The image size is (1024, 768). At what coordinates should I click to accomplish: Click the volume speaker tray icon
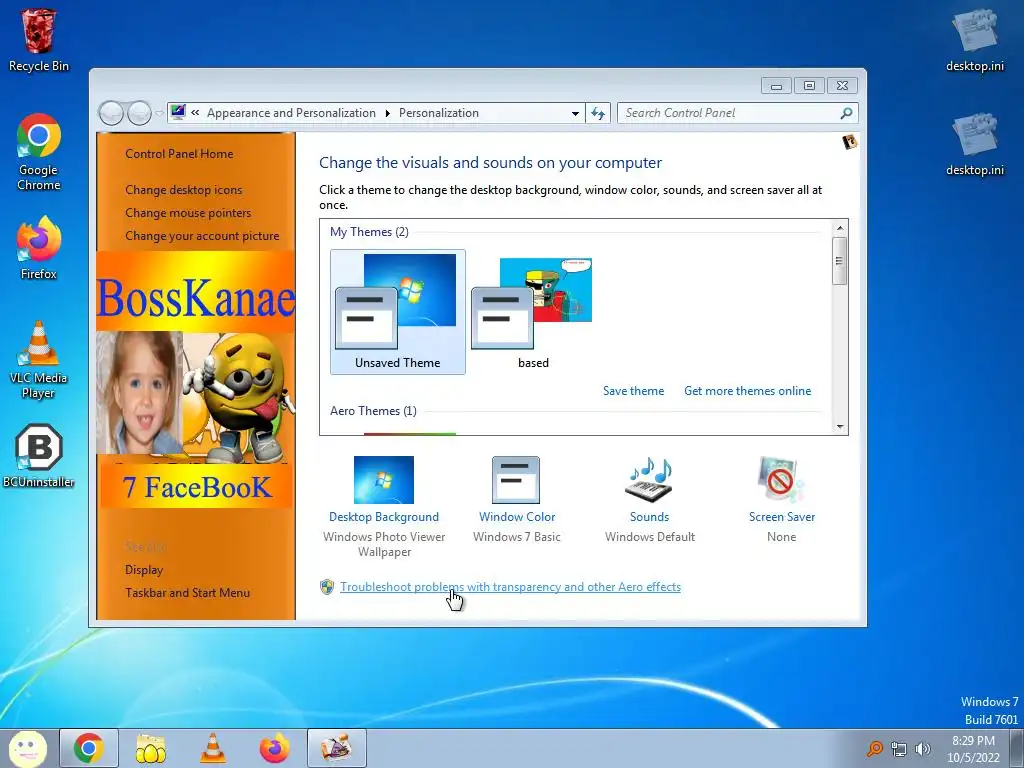pyautogui.click(x=923, y=749)
